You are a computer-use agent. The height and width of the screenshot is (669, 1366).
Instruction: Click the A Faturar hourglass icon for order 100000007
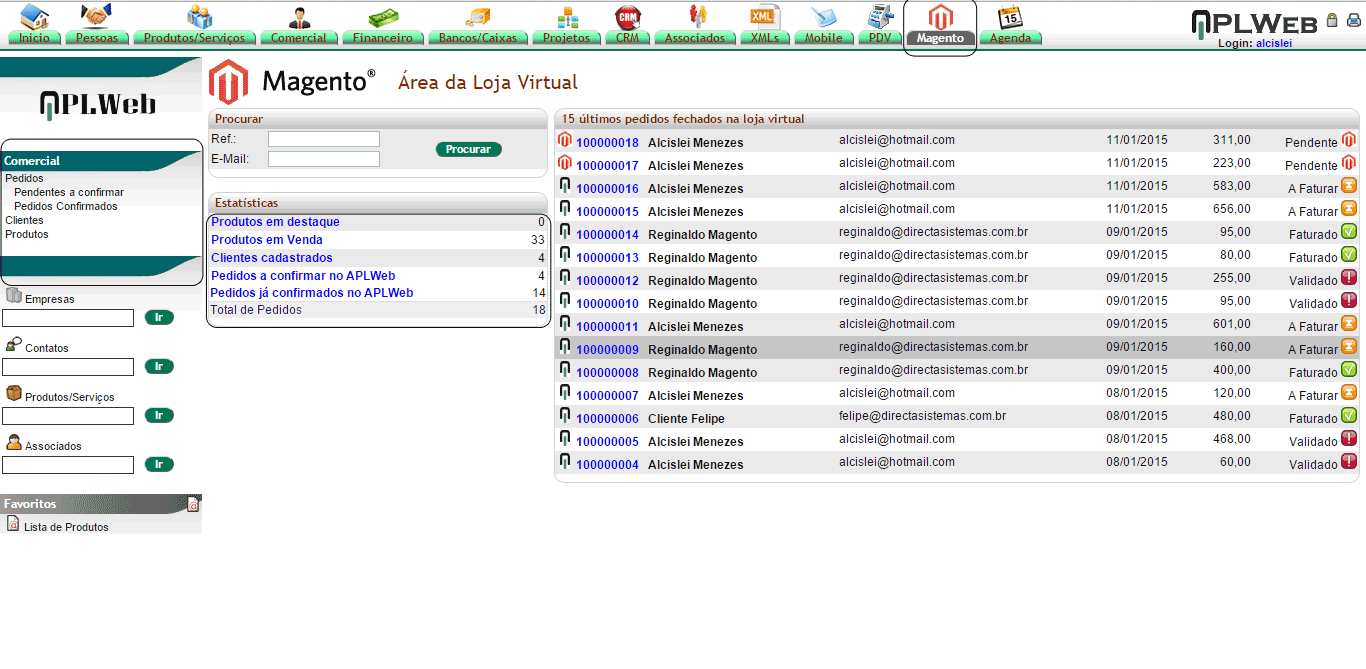click(x=1349, y=392)
